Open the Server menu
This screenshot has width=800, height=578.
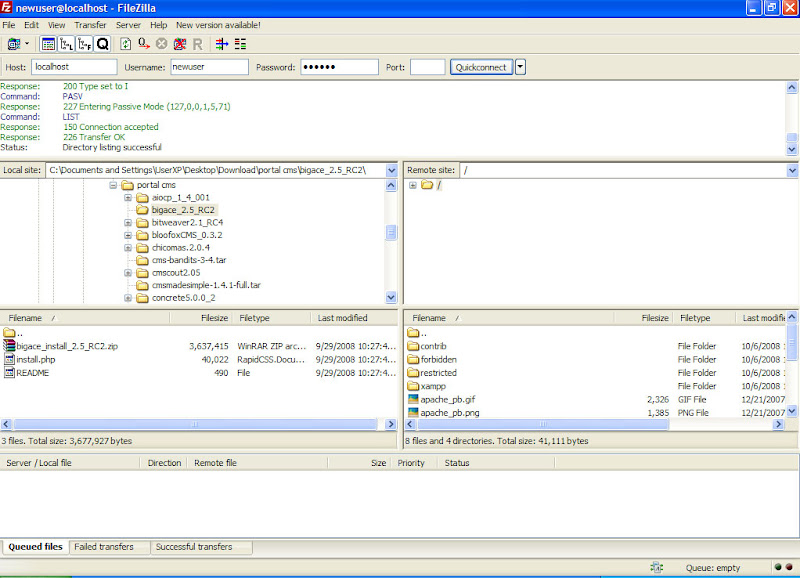click(128, 25)
